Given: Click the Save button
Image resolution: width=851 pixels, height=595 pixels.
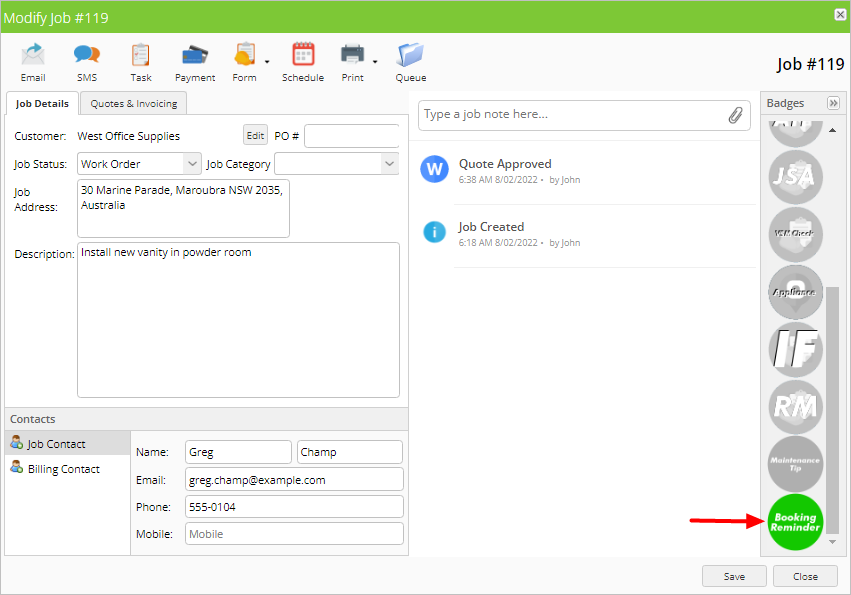Looking at the screenshot, I should [x=734, y=576].
